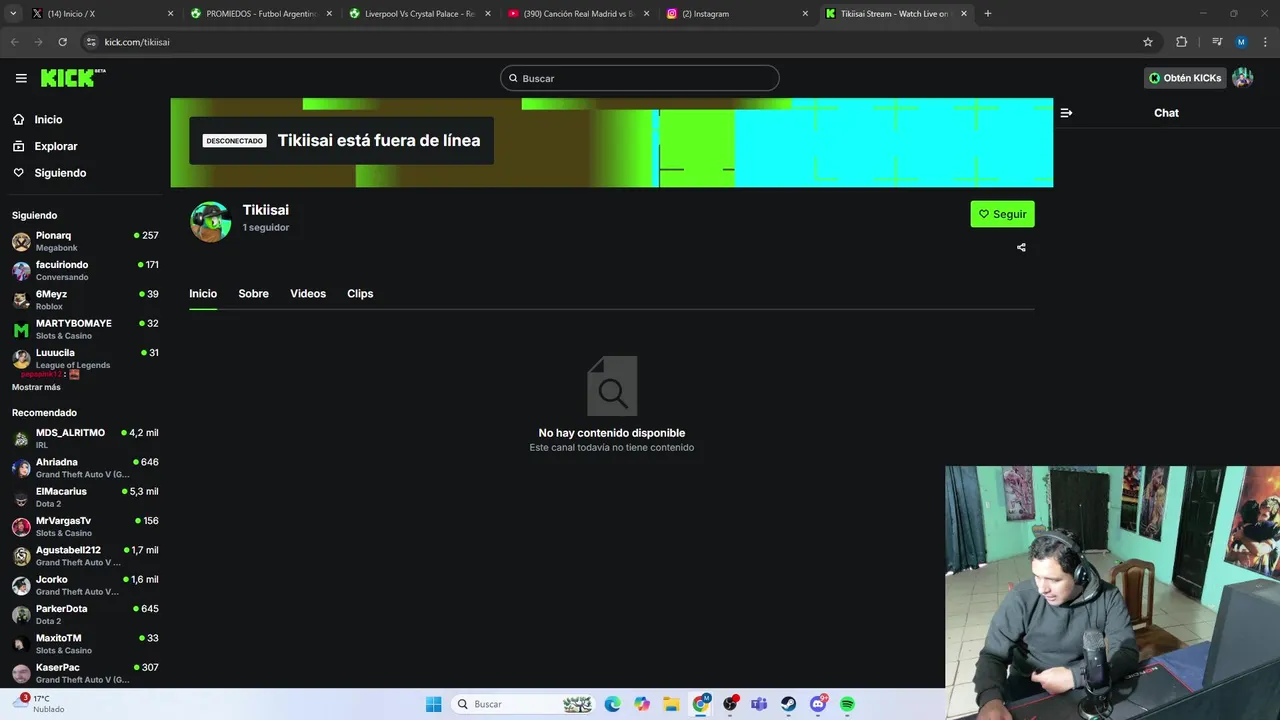Click the Windows taskbar search box
The height and width of the screenshot is (720, 1280).
(x=522, y=704)
